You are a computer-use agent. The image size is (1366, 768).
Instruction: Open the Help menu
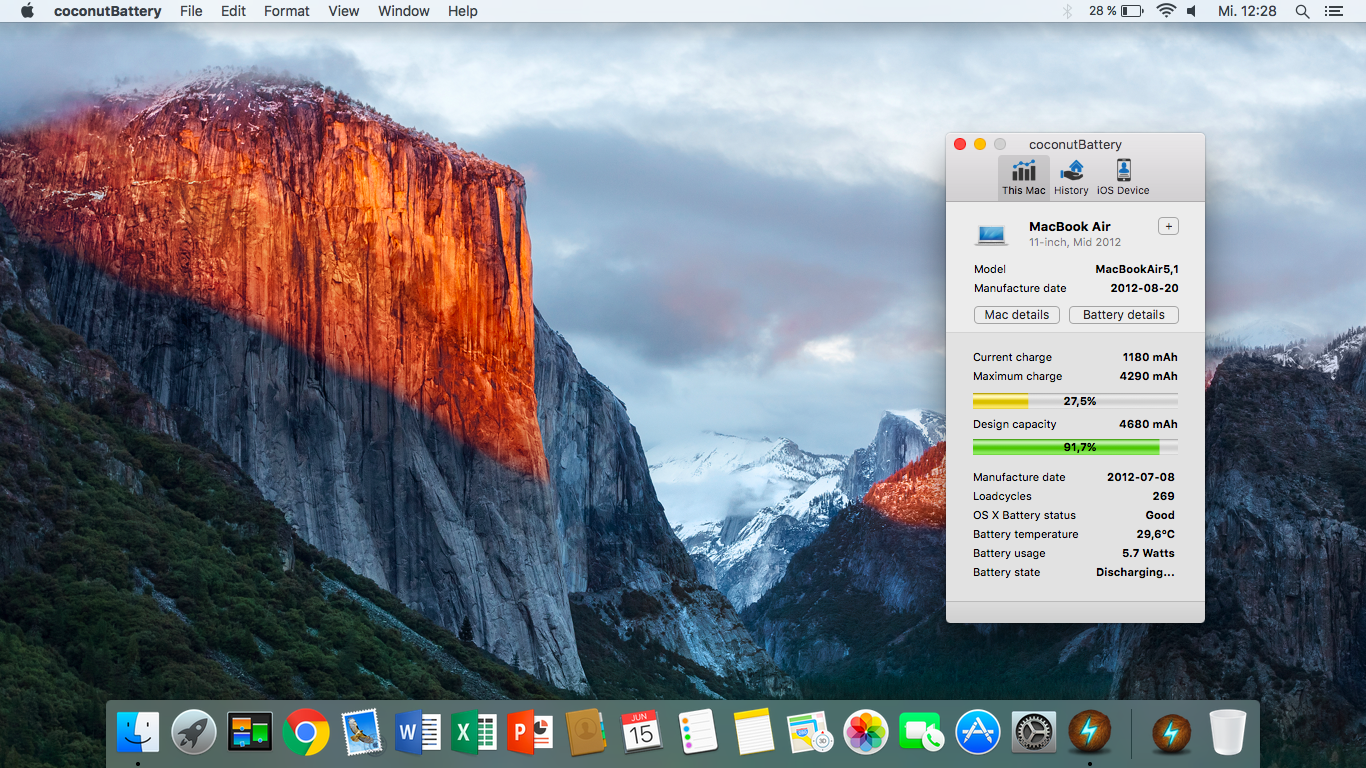coord(463,11)
